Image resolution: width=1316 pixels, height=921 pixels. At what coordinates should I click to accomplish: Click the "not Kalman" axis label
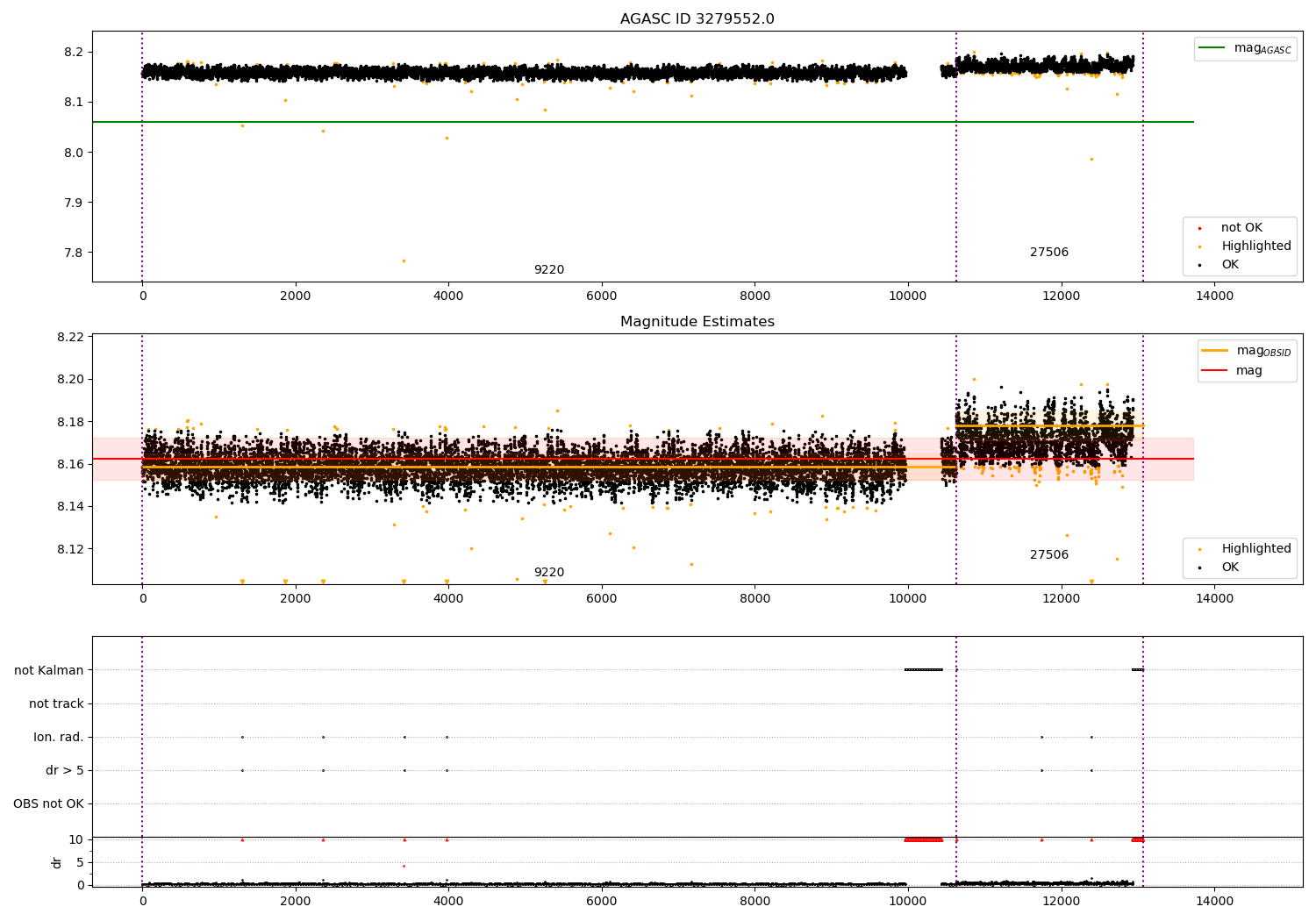49,671
